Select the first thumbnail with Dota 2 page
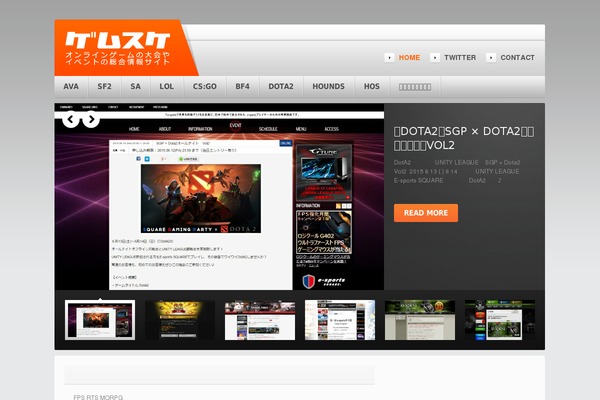The image size is (600, 400). [100, 320]
